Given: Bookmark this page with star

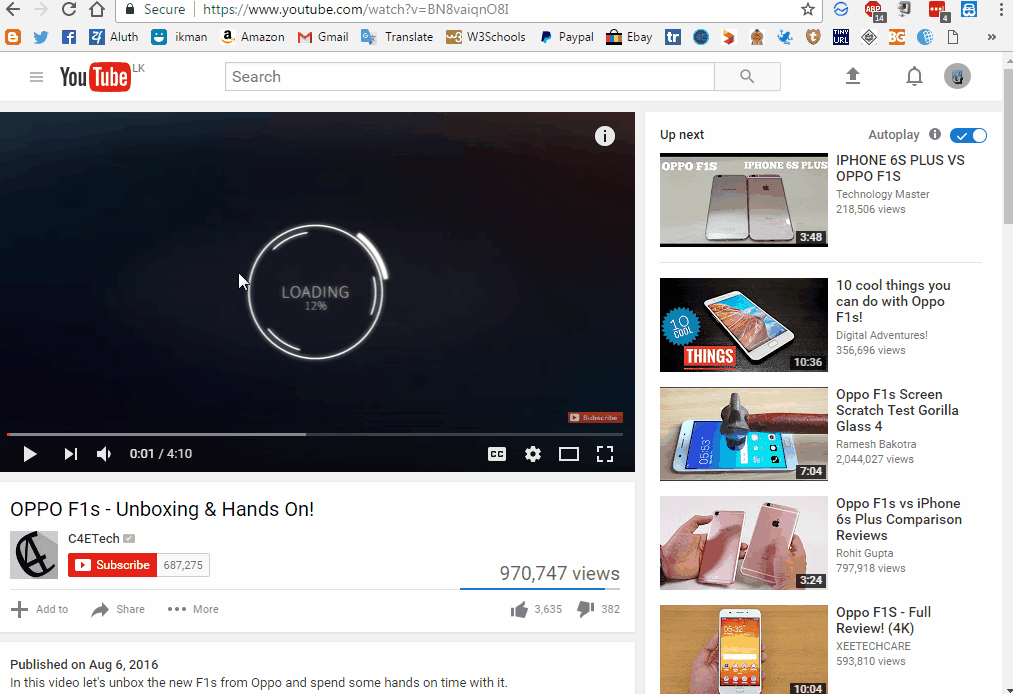Looking at the screenshot, I should click(808, 9).
